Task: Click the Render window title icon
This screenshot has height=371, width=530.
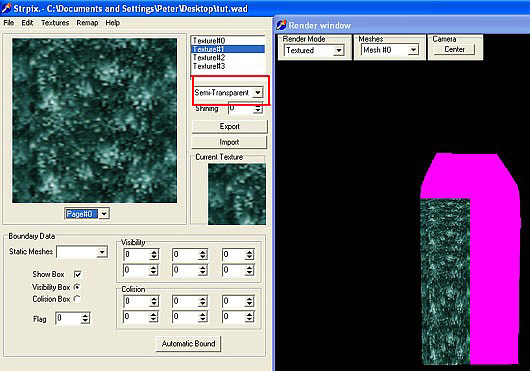Action: (281, 25)
